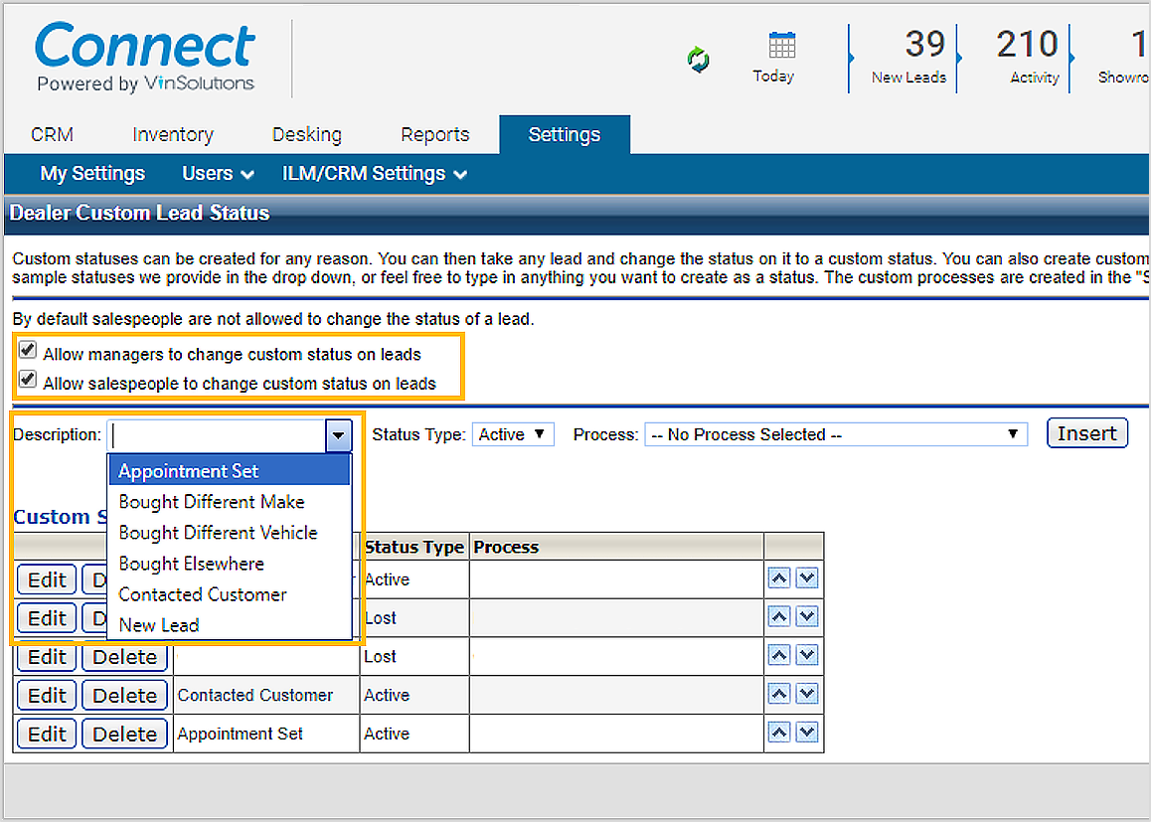Click down arrow in topmost status row
This screenshot has width=1151, height=822.
point(807,579)
